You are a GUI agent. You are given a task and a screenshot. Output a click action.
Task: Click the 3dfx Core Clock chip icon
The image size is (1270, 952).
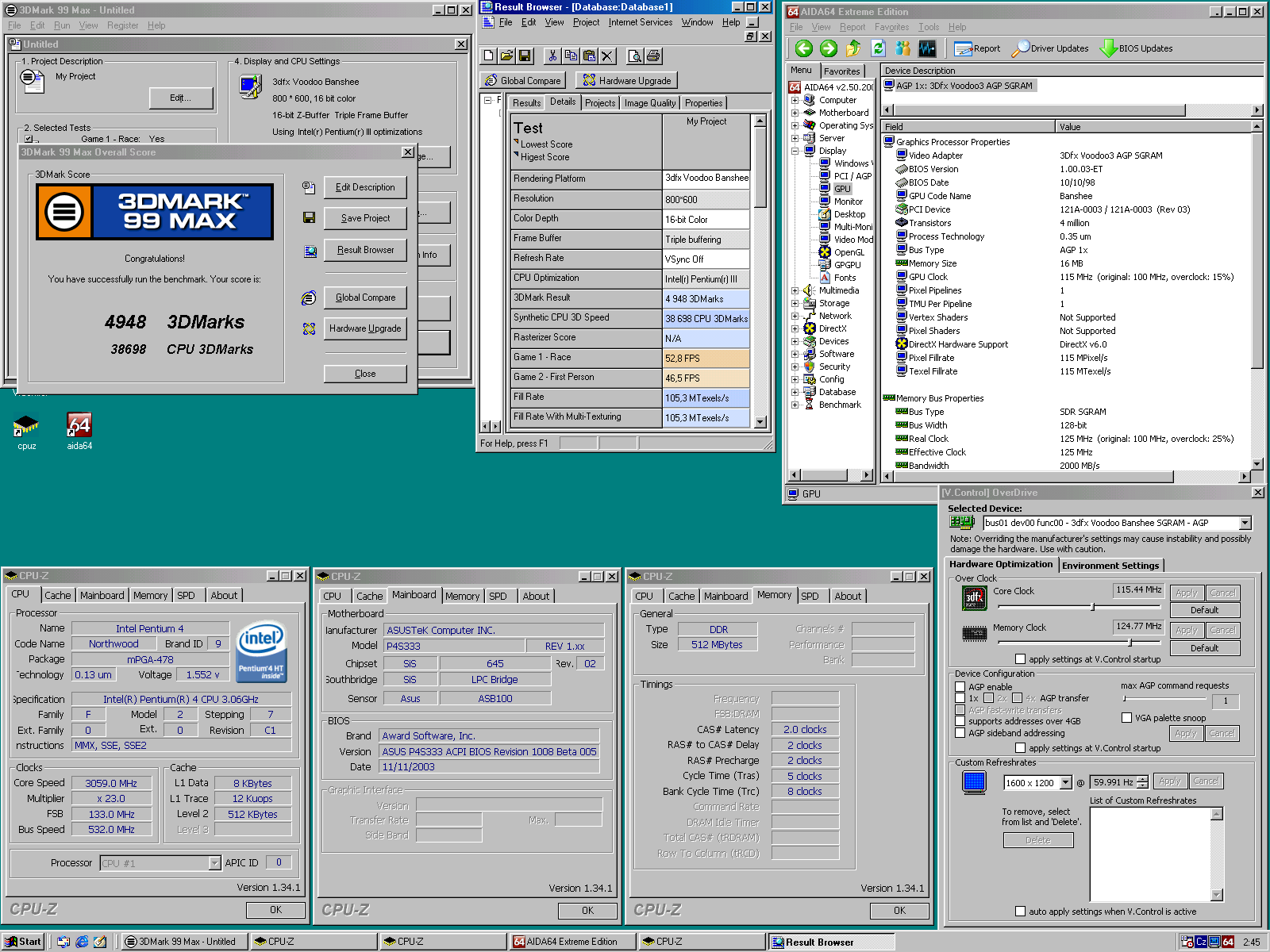tap(974, 598)
